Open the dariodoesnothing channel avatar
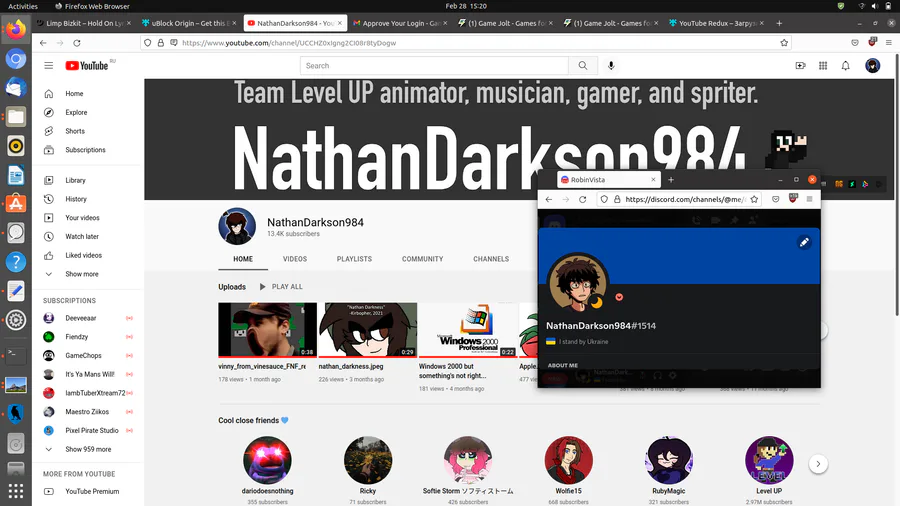 267,460
